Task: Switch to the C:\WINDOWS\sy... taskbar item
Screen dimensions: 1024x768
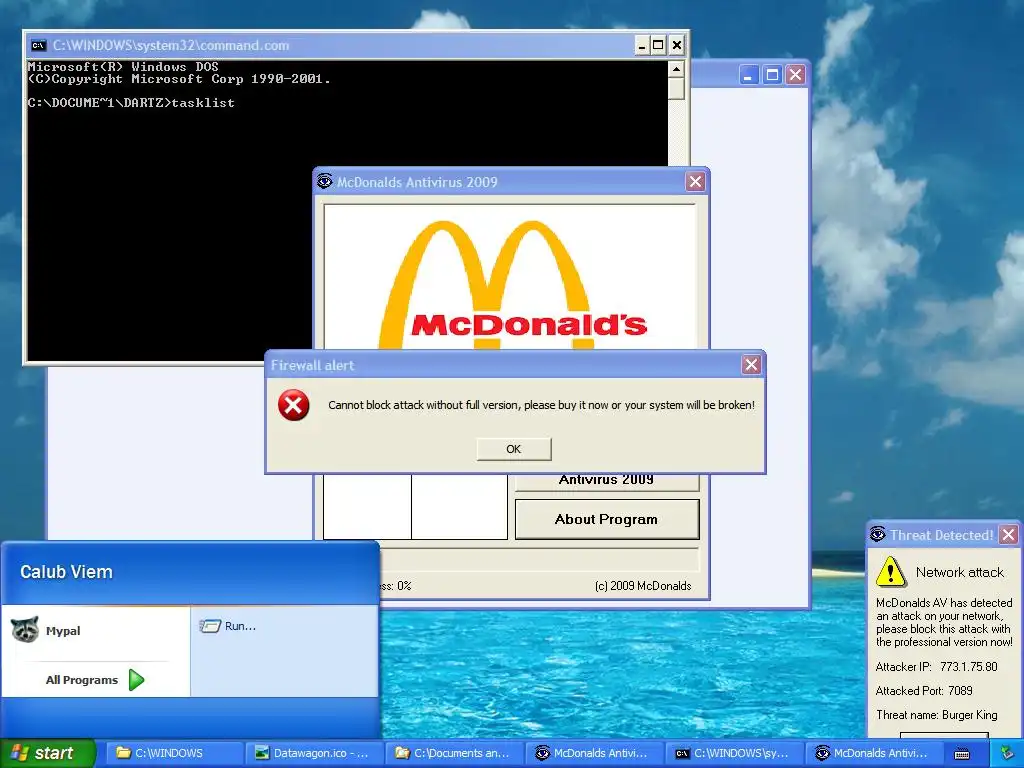Action: (x=735, y=753)
